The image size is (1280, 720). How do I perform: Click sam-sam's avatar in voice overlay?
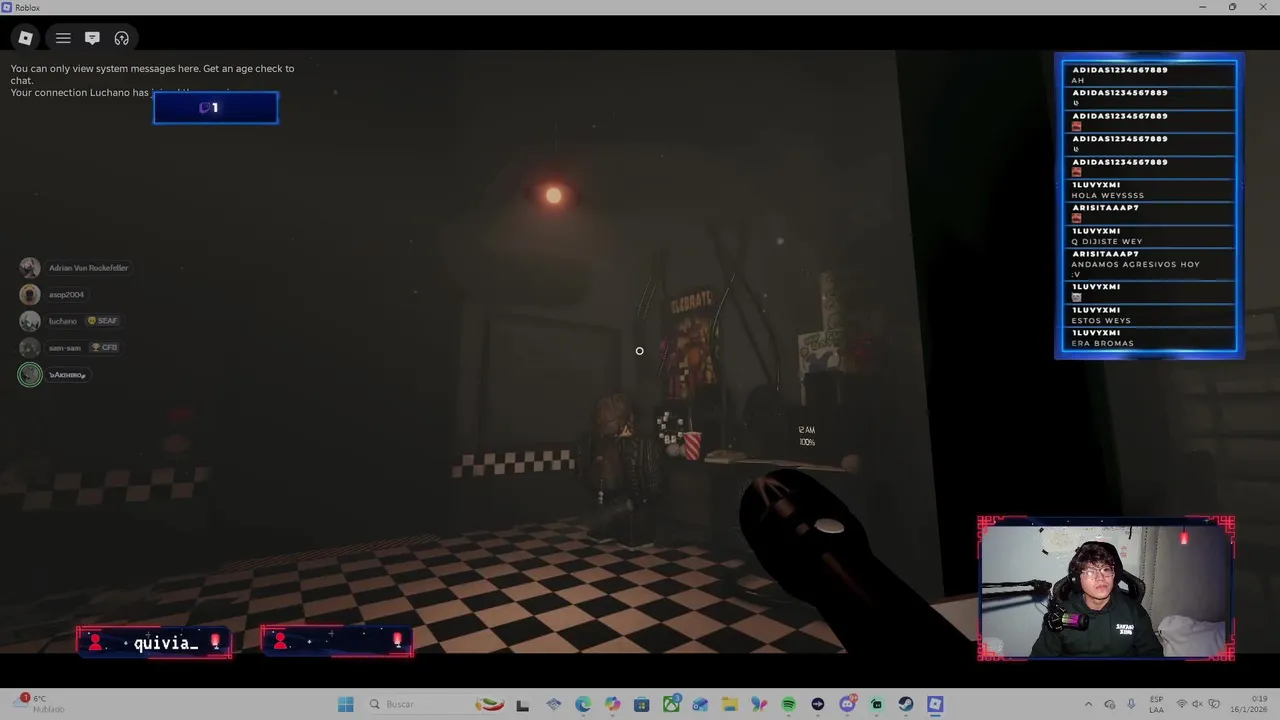pos(30,348)
